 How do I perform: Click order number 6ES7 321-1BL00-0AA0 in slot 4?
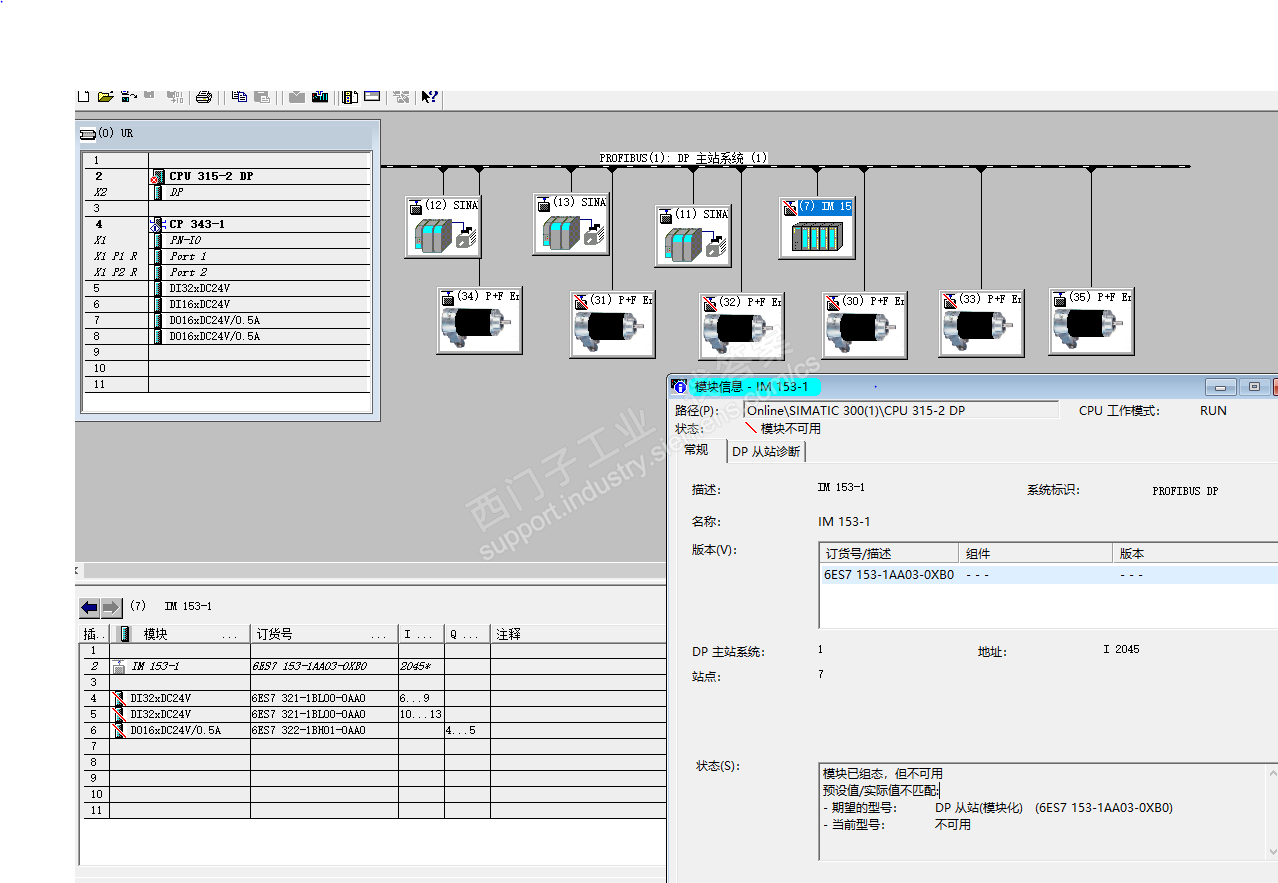(309, 698)
